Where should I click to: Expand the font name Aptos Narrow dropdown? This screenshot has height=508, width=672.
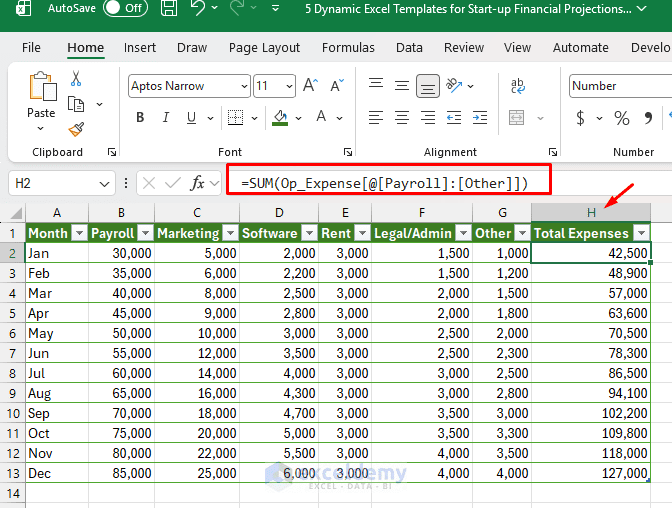(x=244, y=86)
